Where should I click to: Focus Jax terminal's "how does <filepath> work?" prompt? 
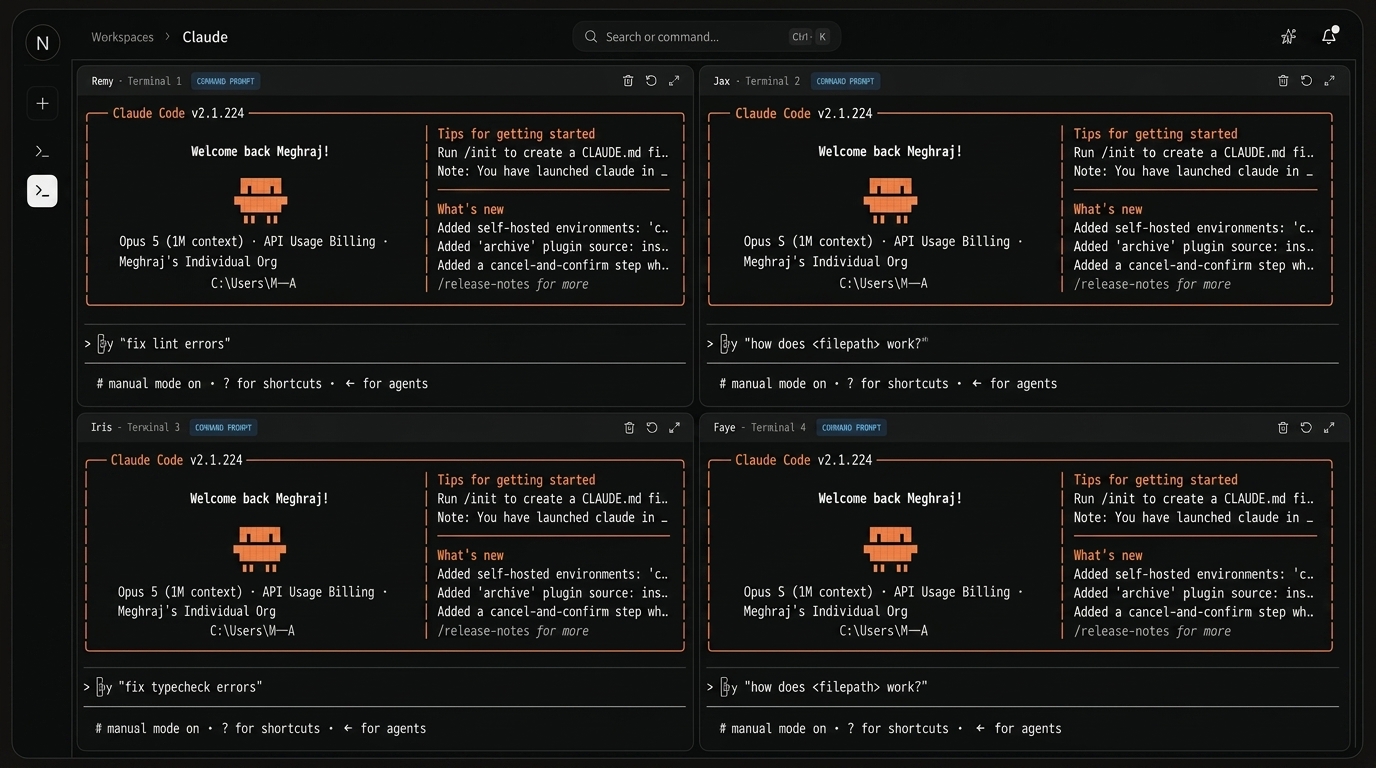1022,344
